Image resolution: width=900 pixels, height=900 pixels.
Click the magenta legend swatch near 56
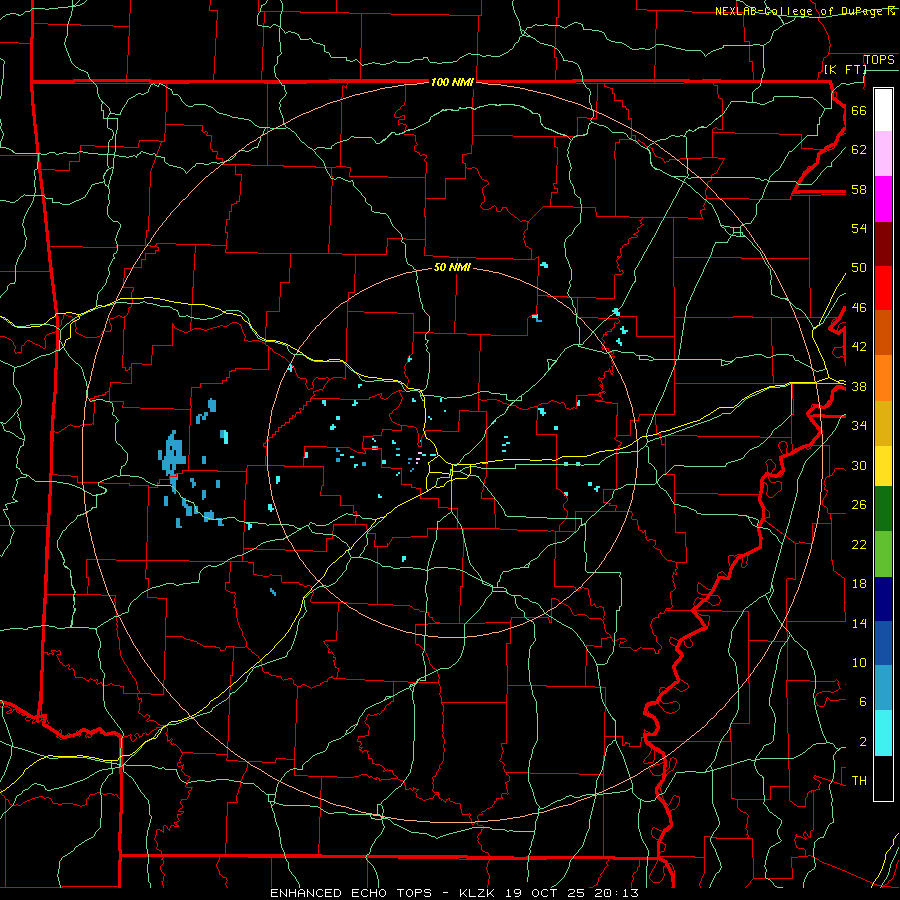point(883,199)
